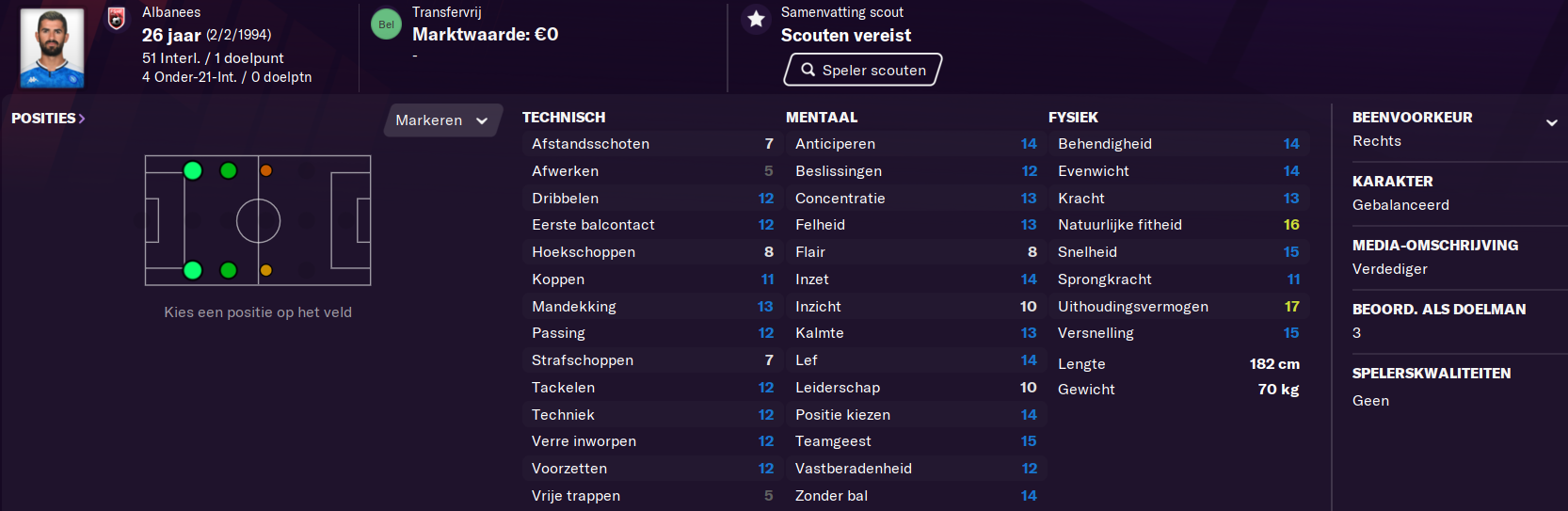Open the Markeren dropdown
The width and height of the screenshot is (1568, 511).
click(x=442, y=120)
